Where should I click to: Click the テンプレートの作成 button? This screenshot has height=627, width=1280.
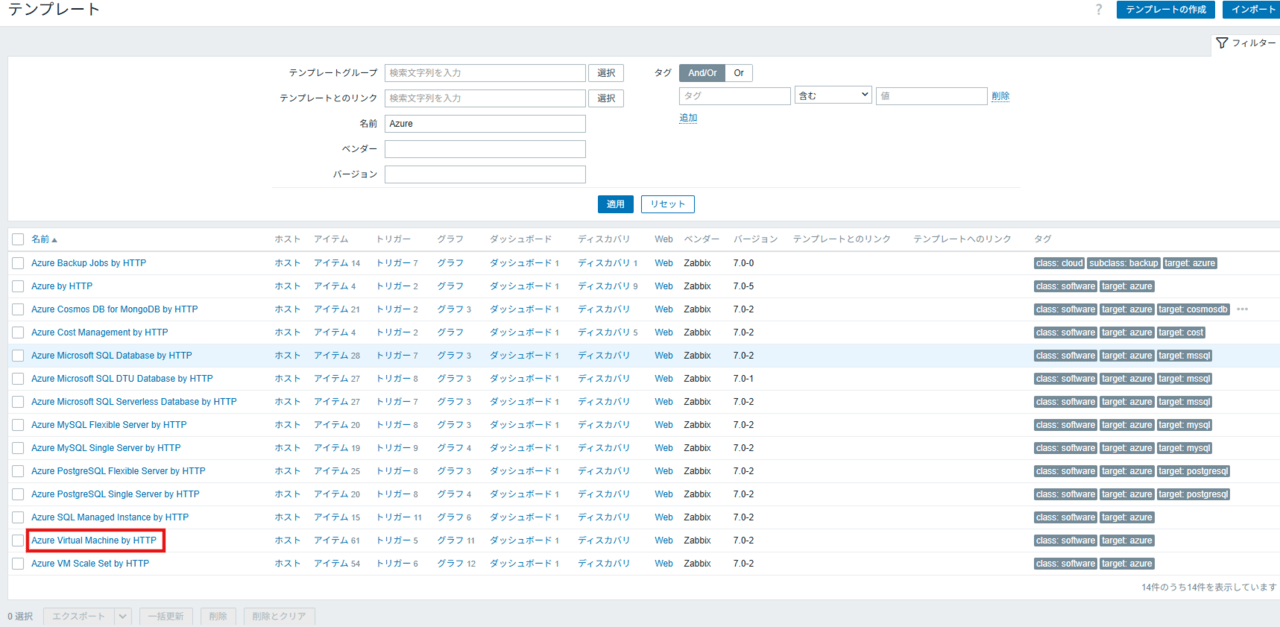pyautogui.click(x=1166, y=10)
